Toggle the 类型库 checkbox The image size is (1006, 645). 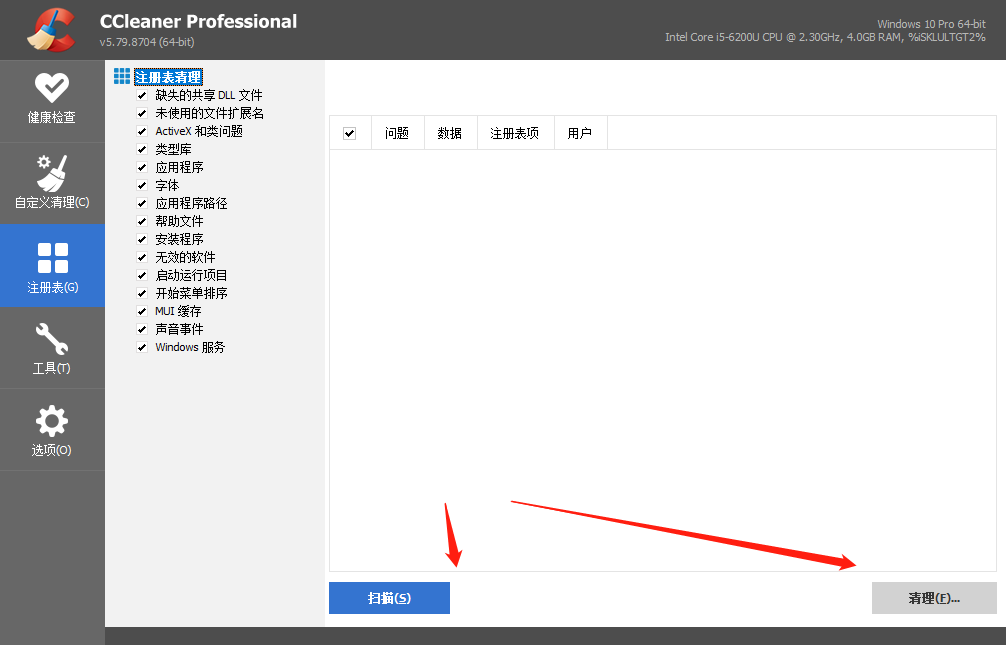point(142,150)
